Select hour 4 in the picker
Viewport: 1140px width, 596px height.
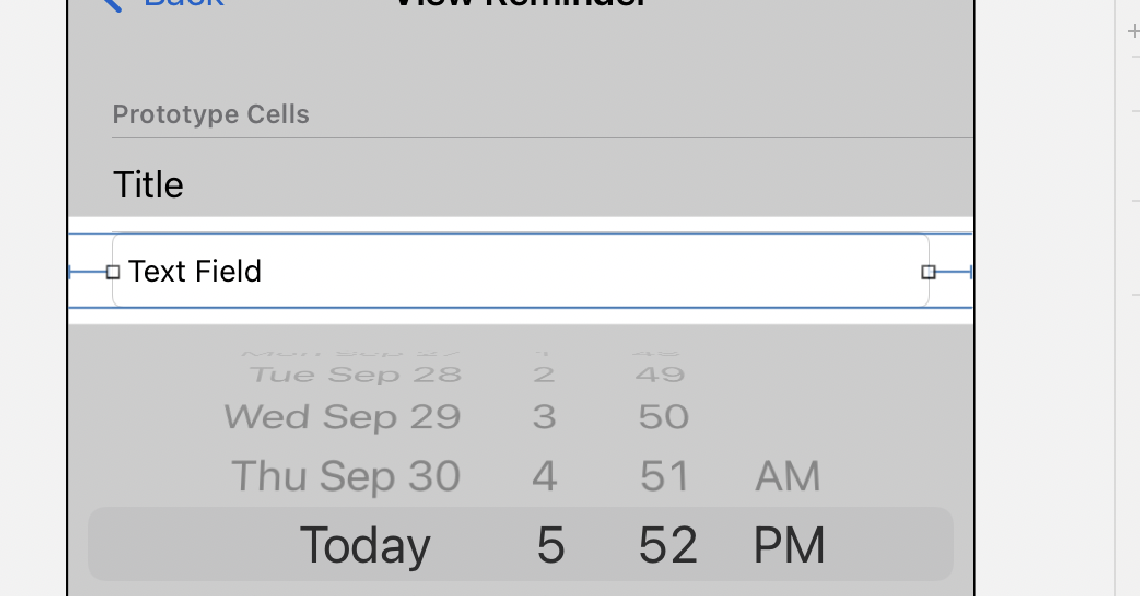tap(545, 476)
